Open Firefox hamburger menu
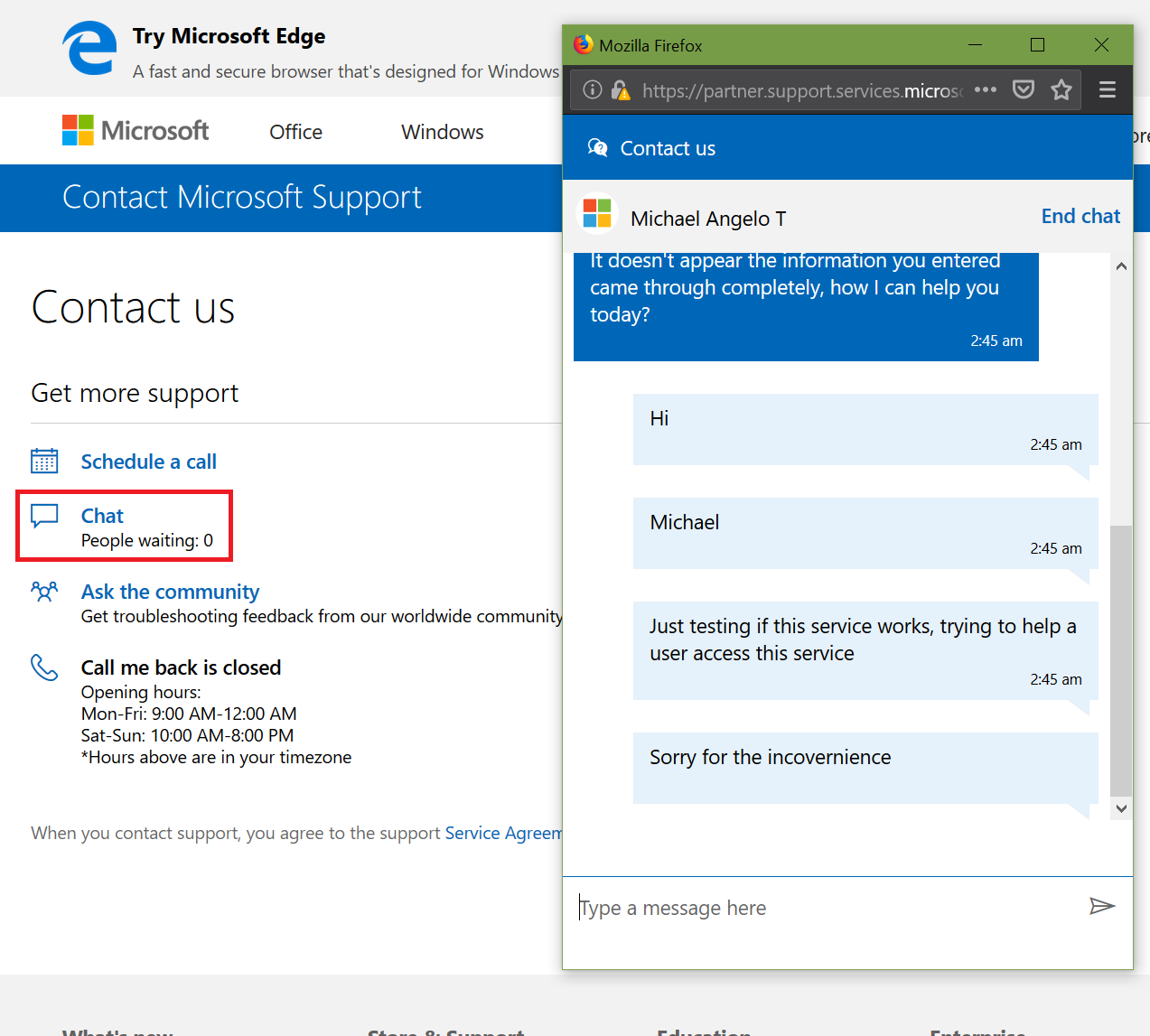The width and height of the screenshot is (1150, 1036). pos(1108,89)
